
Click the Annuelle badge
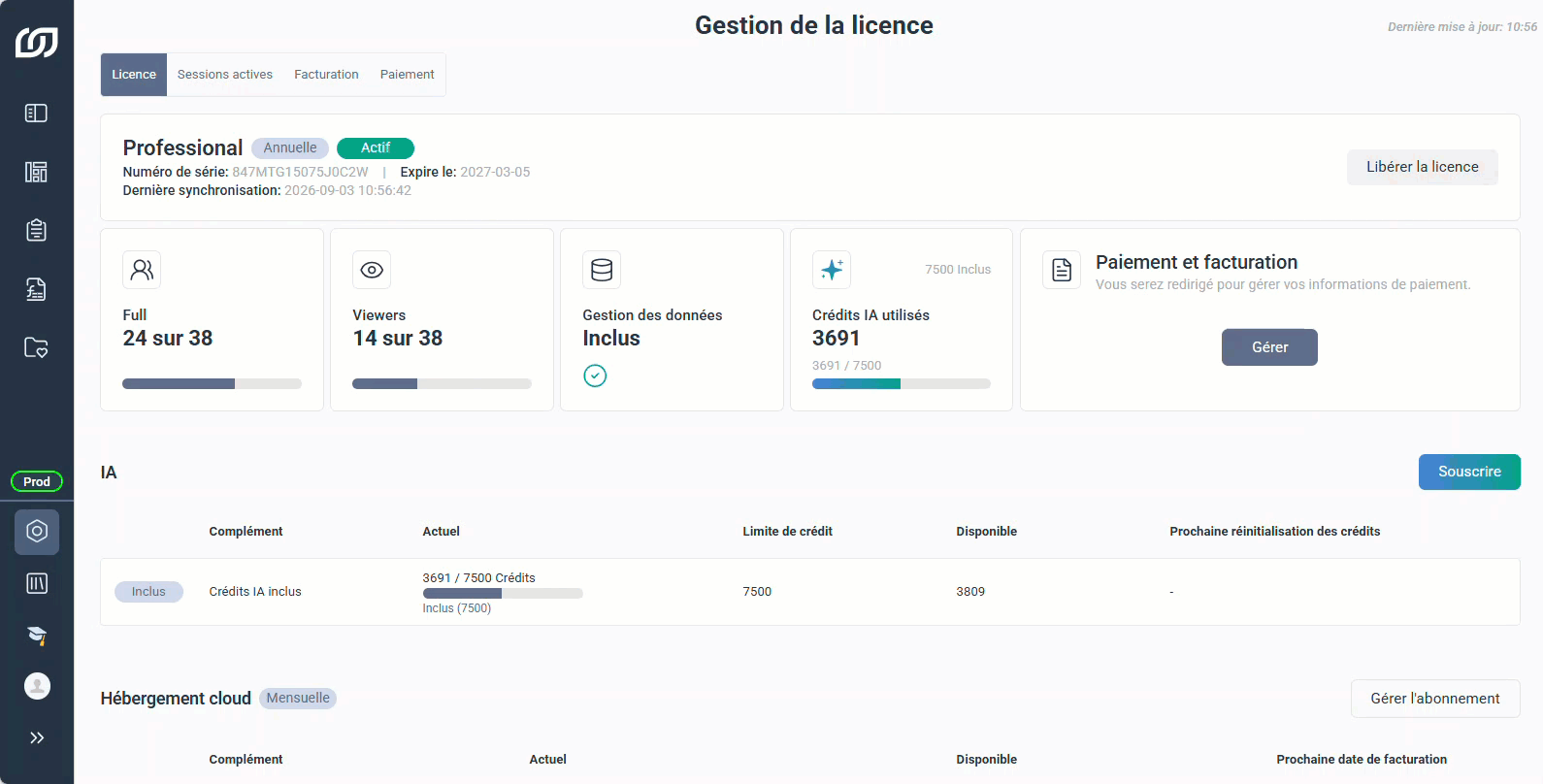(x=290, y=147)
